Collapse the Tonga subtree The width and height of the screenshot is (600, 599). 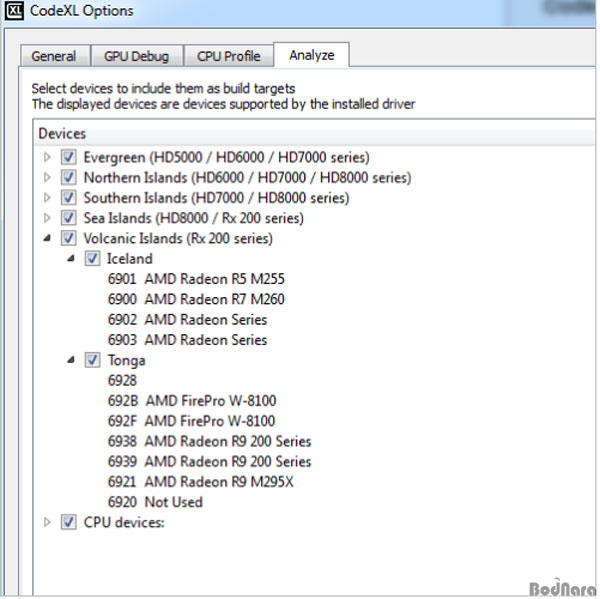pyautogui.click(x=71, y=360)
